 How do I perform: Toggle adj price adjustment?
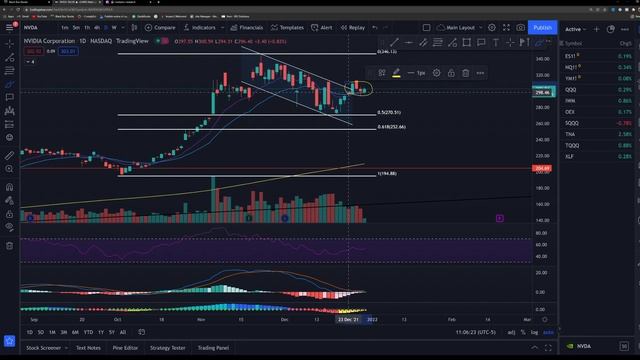tap(511, 332)
